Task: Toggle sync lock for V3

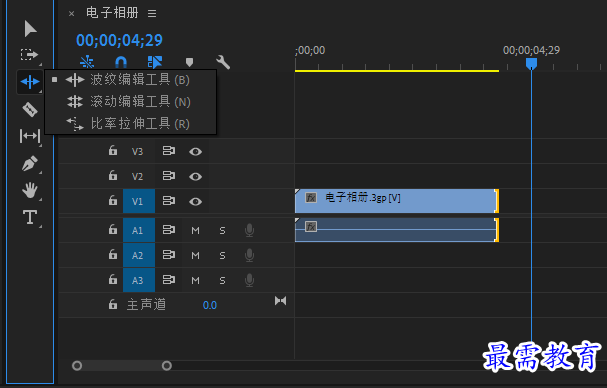Action: point(168,151)
